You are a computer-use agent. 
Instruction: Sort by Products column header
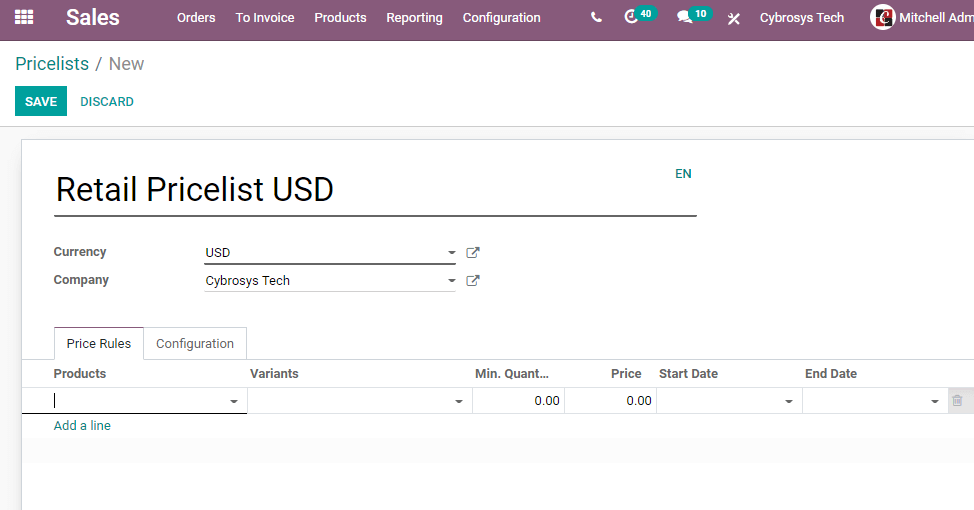coord(80,373)
